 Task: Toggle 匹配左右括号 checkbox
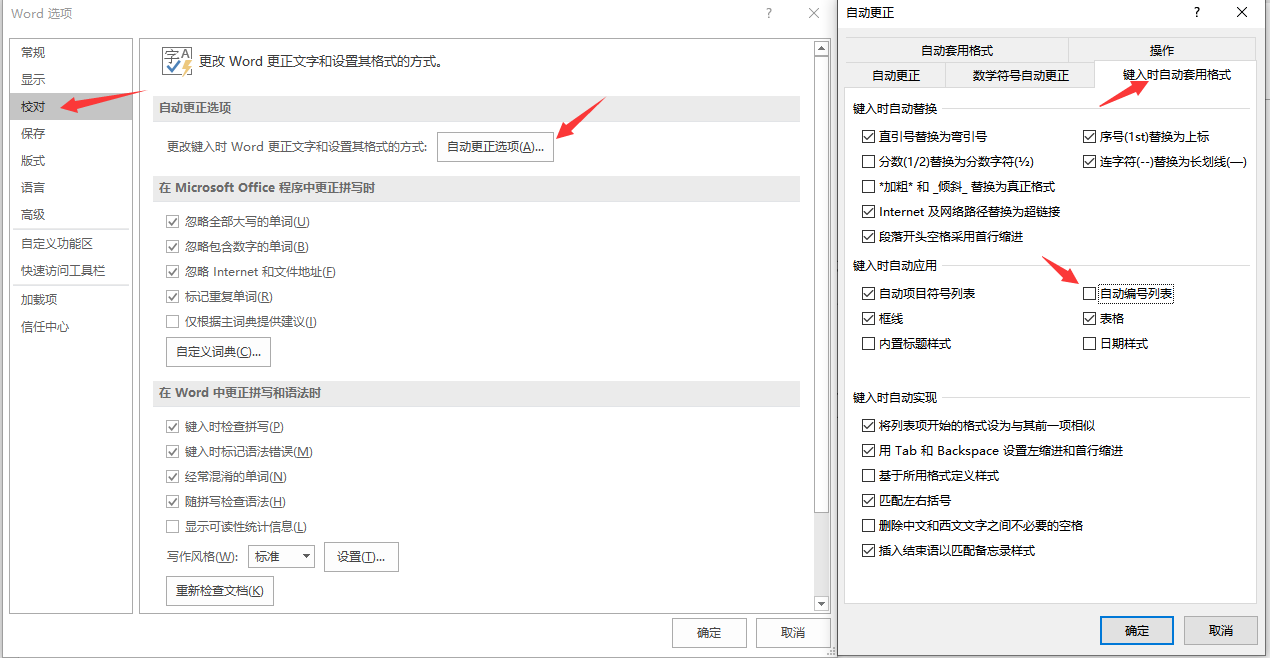(x=868, y=500)
